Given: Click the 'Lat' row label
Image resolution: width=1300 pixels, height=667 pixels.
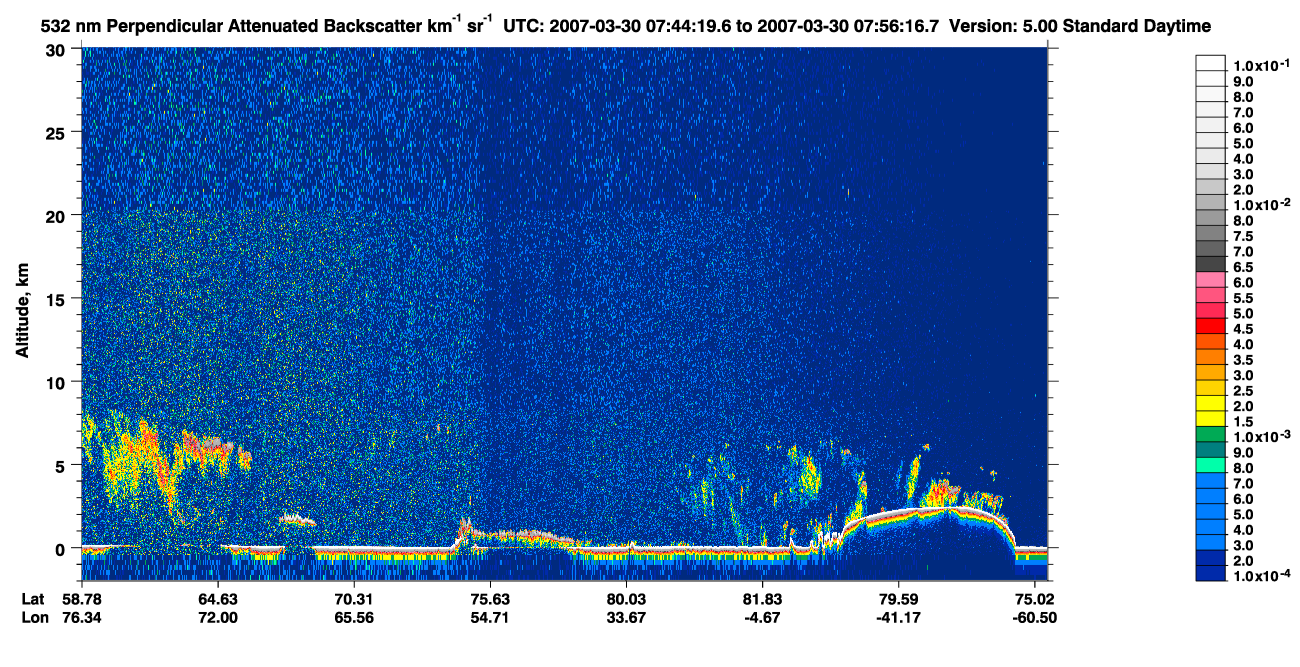Looking at the screenshot, I should click(33, 599).
